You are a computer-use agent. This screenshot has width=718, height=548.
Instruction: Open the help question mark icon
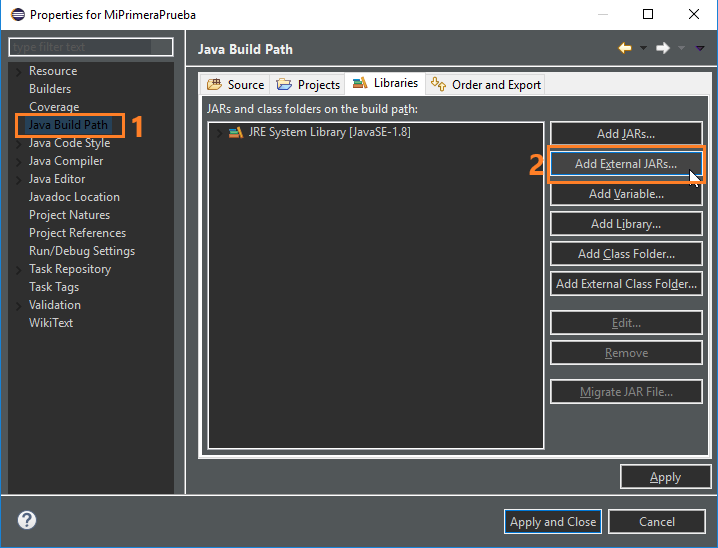[x=27, y=520]
